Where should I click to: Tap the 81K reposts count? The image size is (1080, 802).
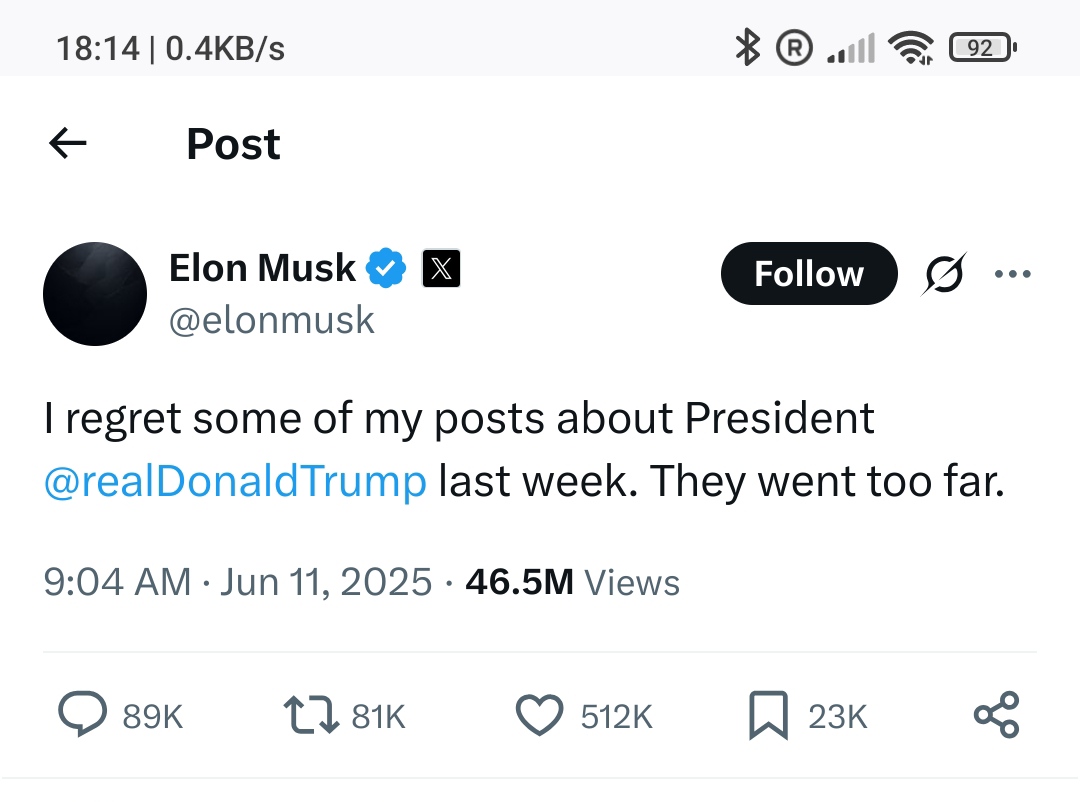(378, 716)
